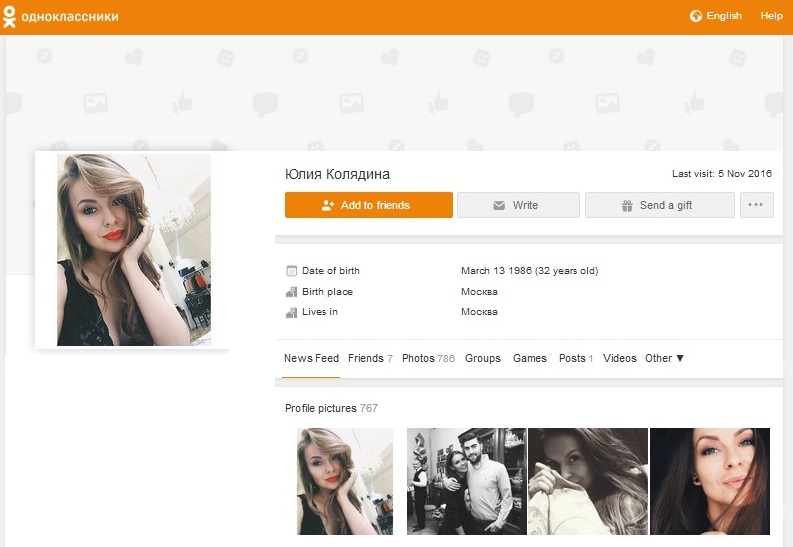793x547 pixels.
Task: Expand the Other dropdown in profile tabs
Action: tap(664, 358)
